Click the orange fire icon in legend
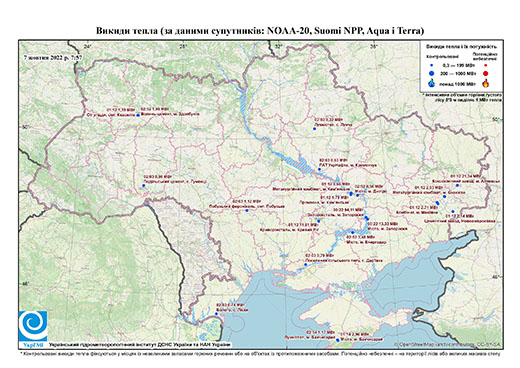520x368 pixels. coord(486,83)
